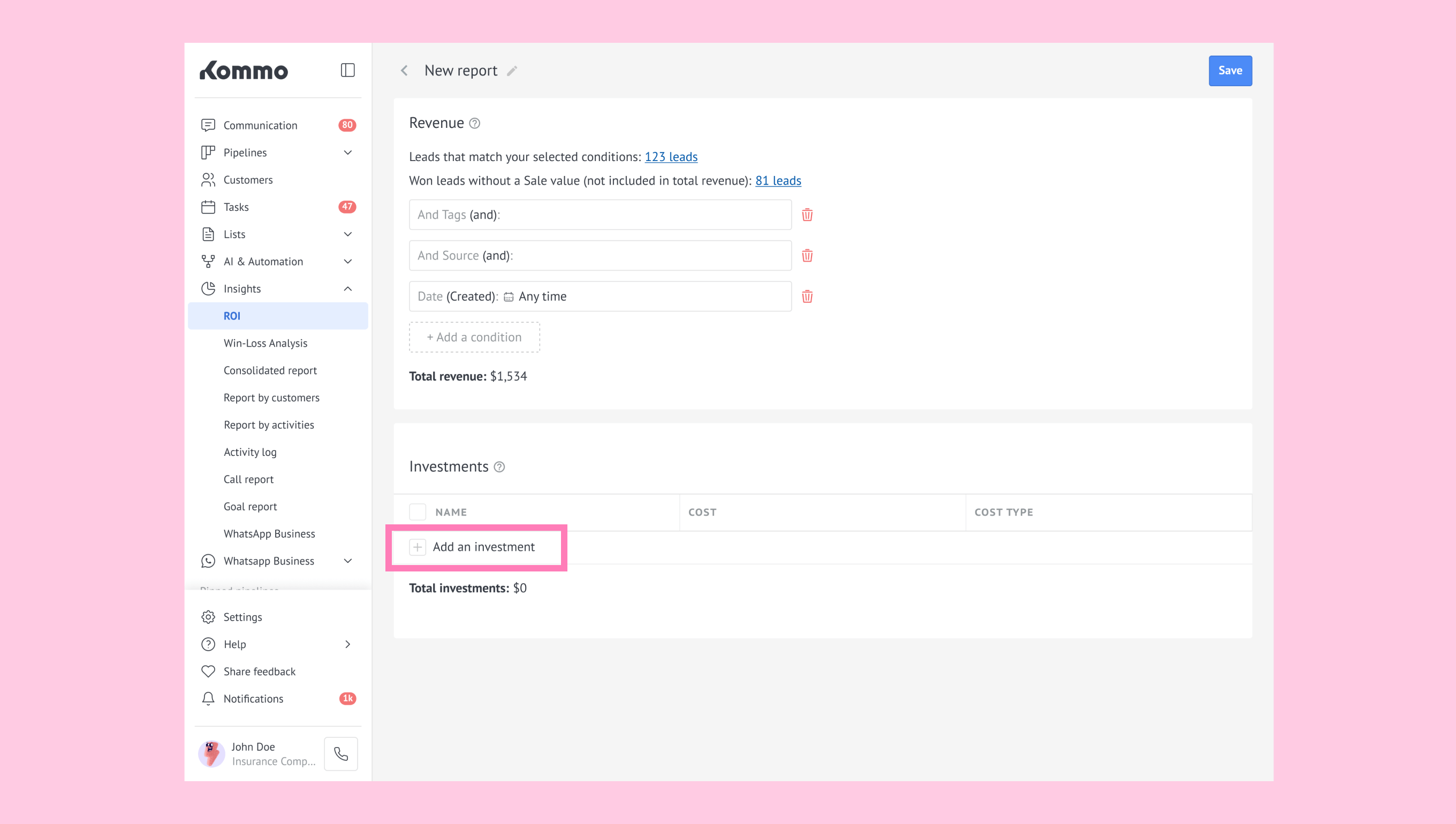The height and width of the screenshot is (824, 1456).
Task: Collapse the sidebar using the panel icon
Action: [347, 70]
